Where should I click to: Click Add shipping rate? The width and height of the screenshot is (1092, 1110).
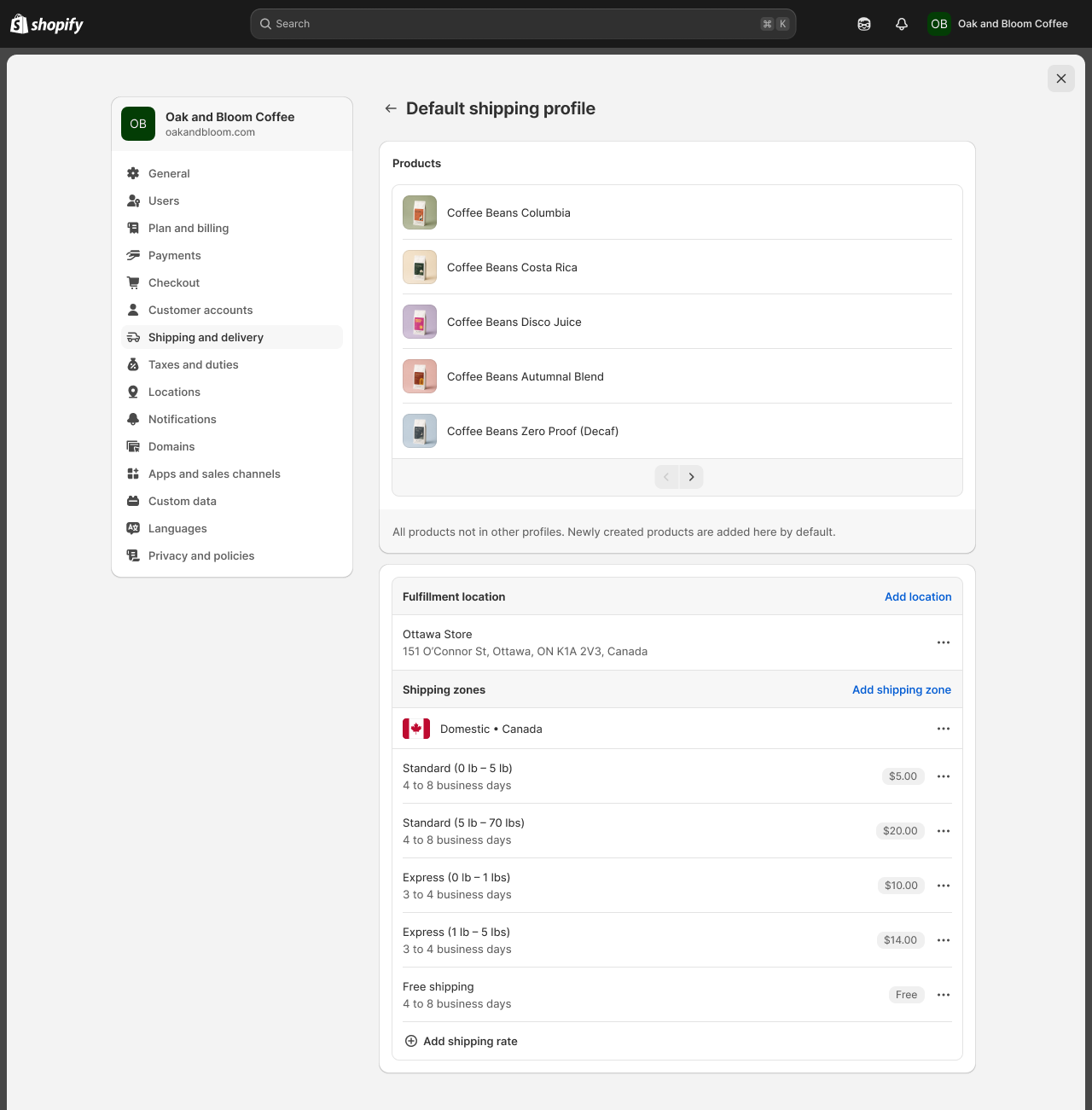[x=461, y=1041]
